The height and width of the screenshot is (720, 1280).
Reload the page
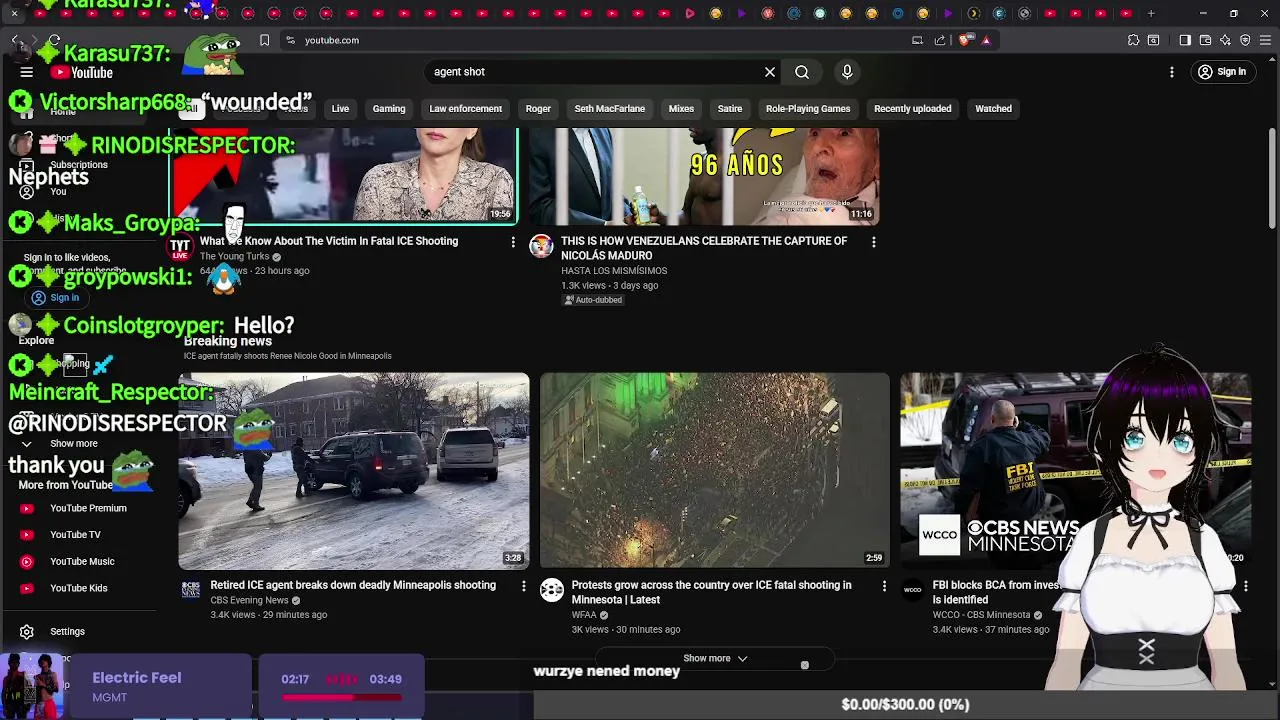coord(54,40)
